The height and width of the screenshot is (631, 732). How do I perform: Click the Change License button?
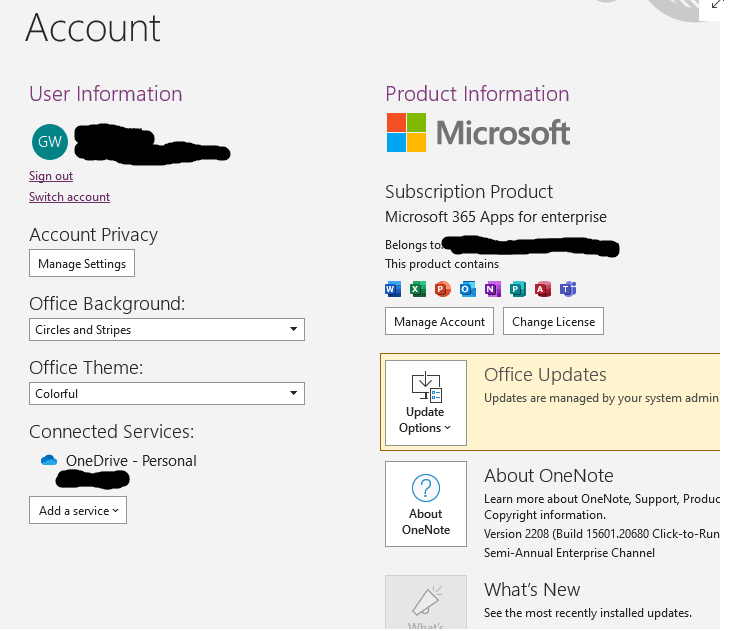coord(553,321)
